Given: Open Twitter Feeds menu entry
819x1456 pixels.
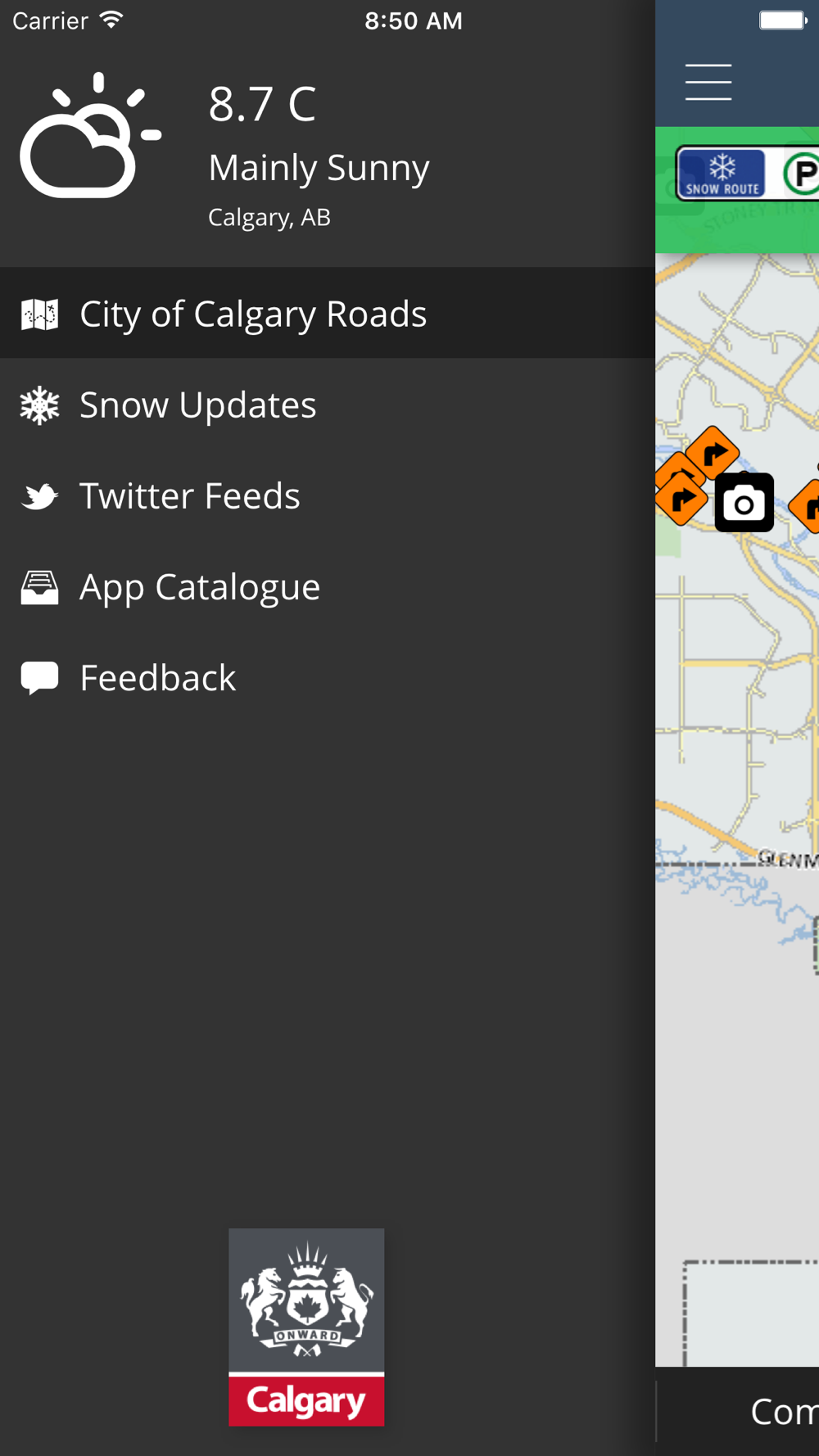Looking at the screenshot, I should pyautogui.click(x=328, y=495).
